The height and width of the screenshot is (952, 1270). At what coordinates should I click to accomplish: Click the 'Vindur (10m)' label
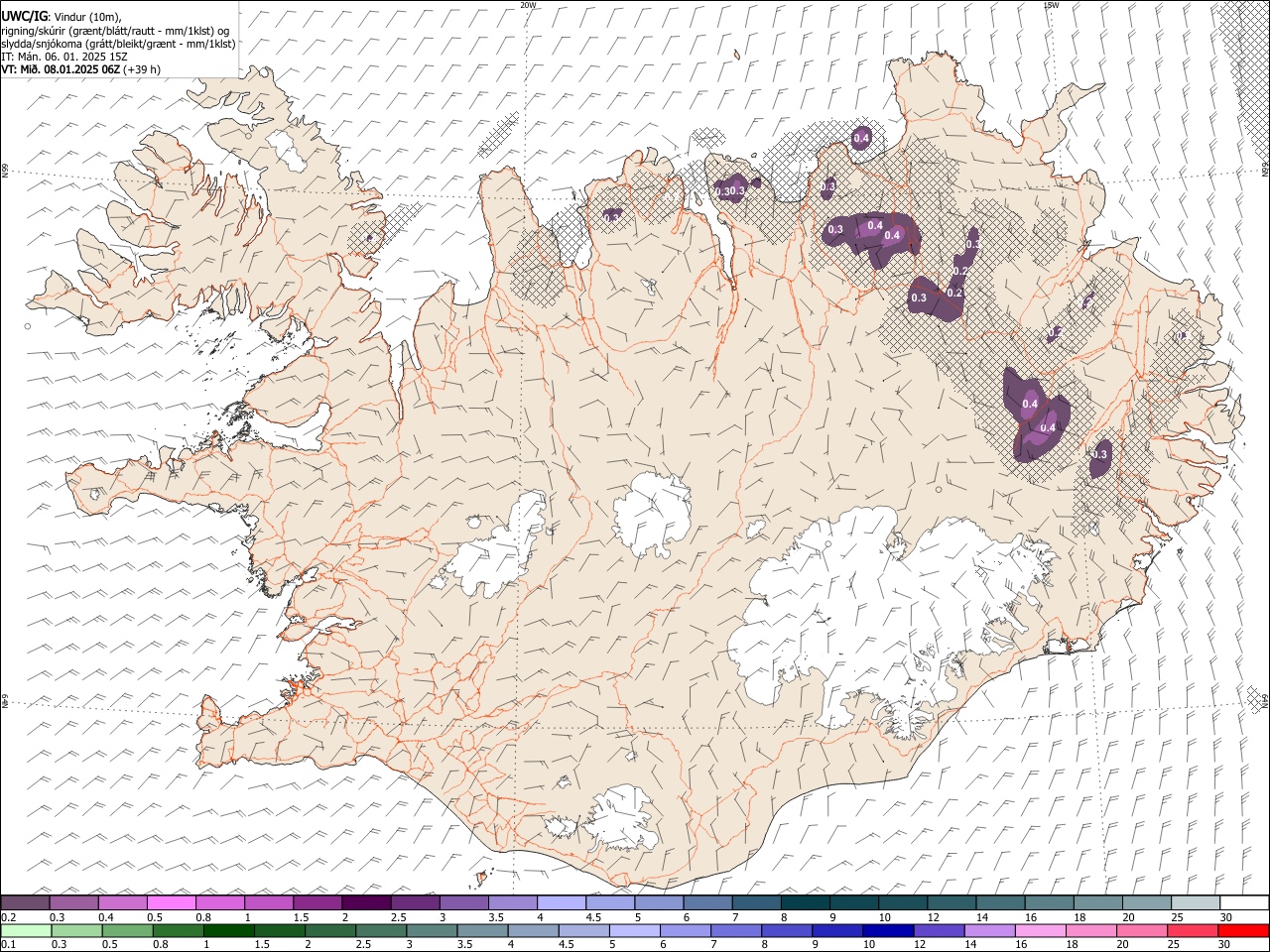86,17
